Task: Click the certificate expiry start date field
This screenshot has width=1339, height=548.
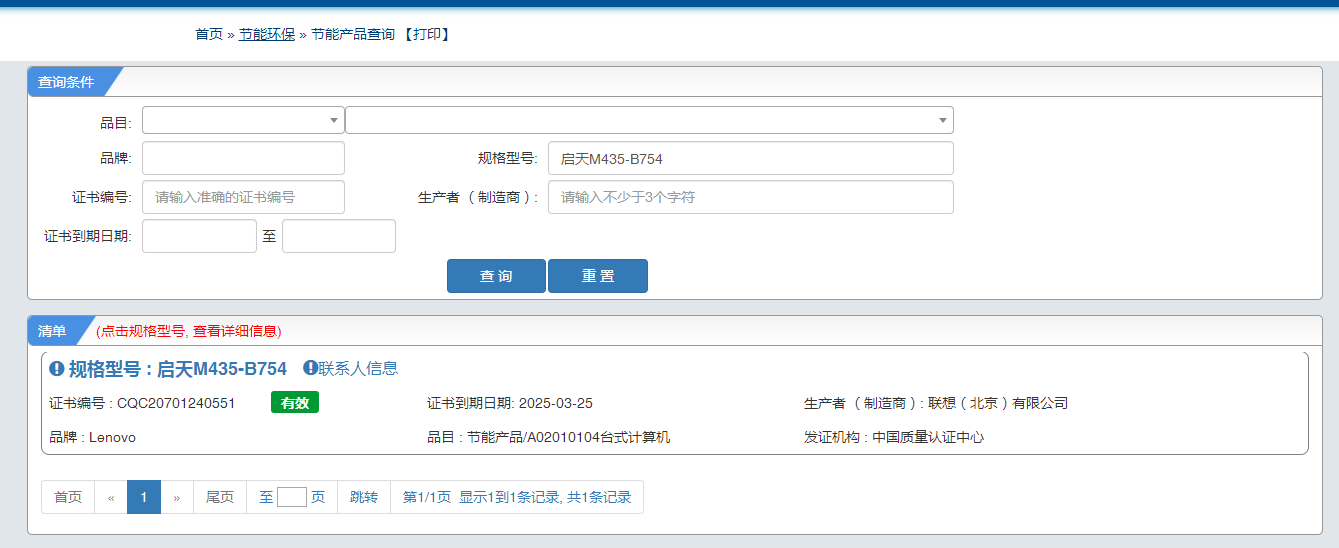Action: click(199, 236)
